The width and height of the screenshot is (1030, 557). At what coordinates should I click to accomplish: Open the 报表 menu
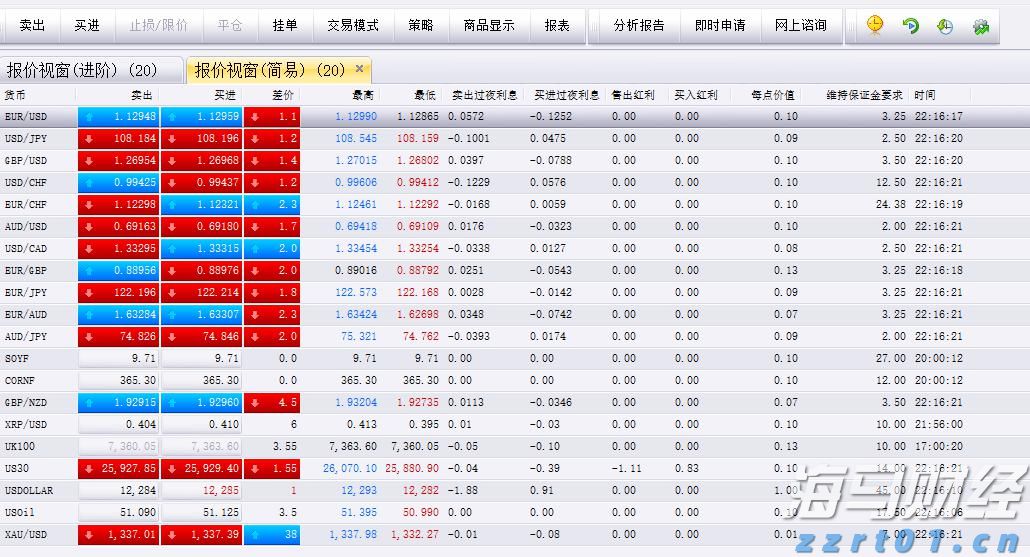click(x=557, y=25)
